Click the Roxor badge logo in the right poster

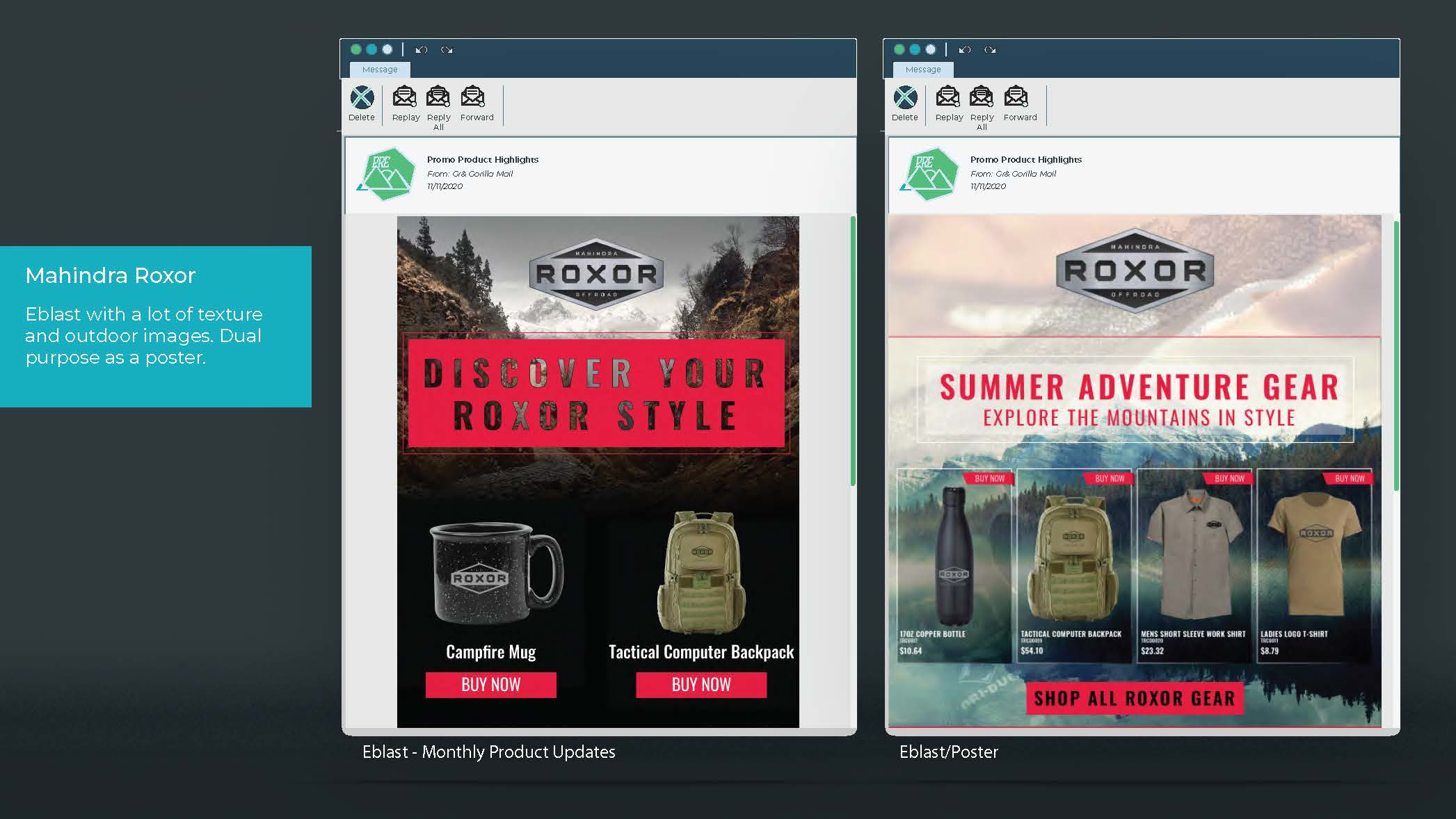pos(1135,270)
